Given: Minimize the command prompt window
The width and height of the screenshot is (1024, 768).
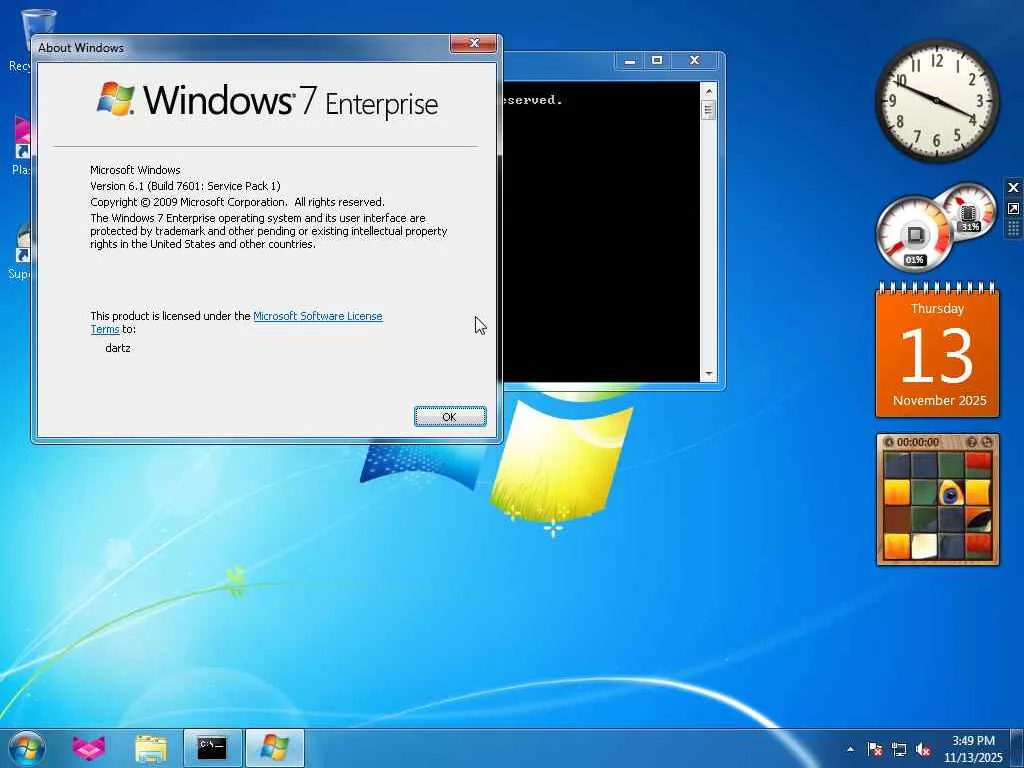Looking at the screenshot, I should pyautogui.click(x=630, y=61).
